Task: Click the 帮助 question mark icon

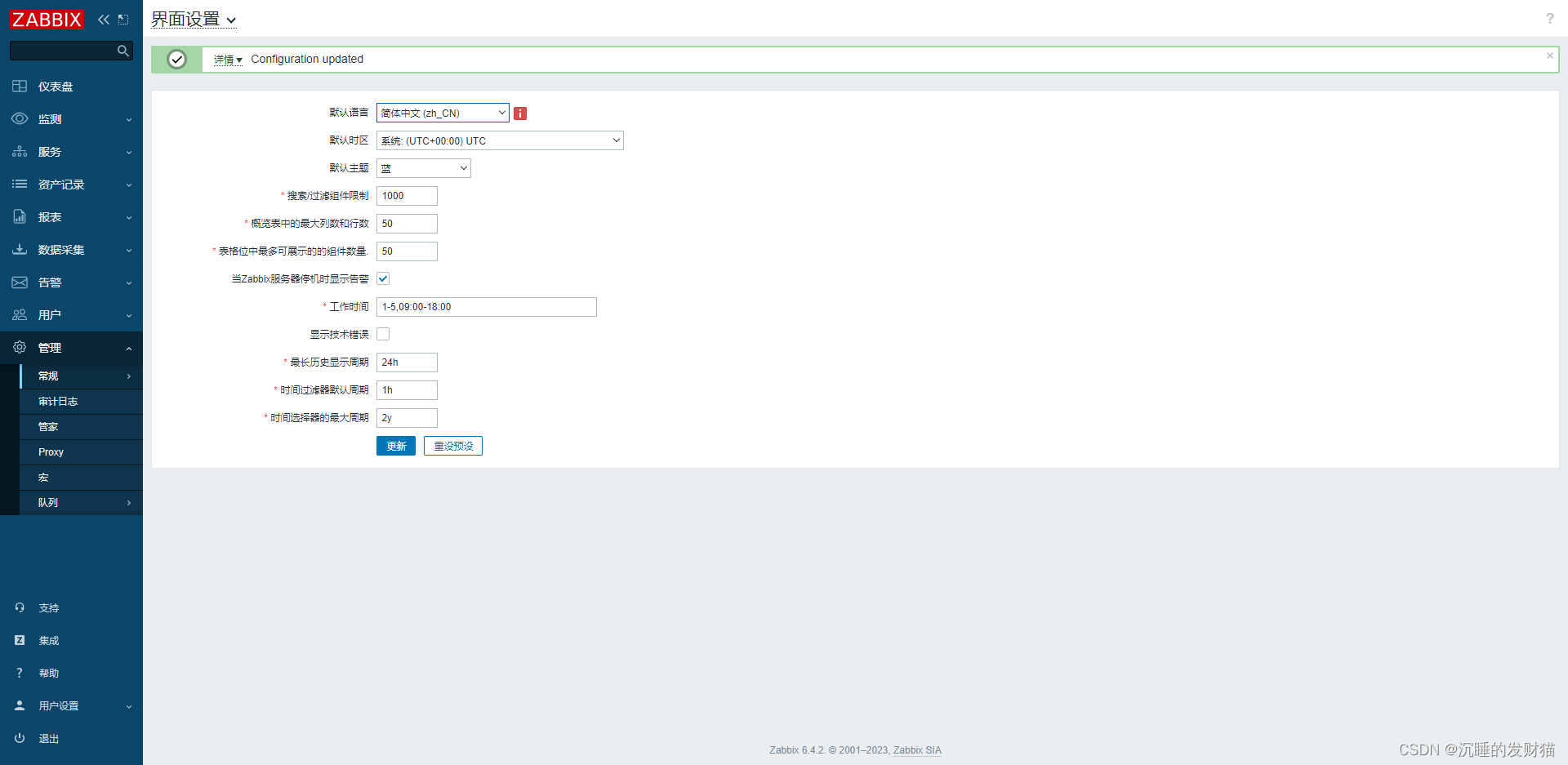Action: click(20, 674)
